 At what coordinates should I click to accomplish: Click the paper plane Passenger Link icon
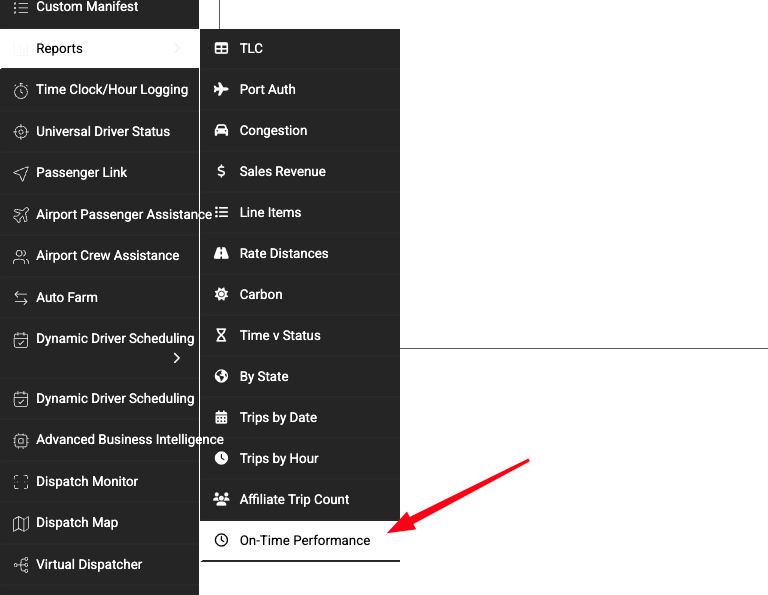20,173
